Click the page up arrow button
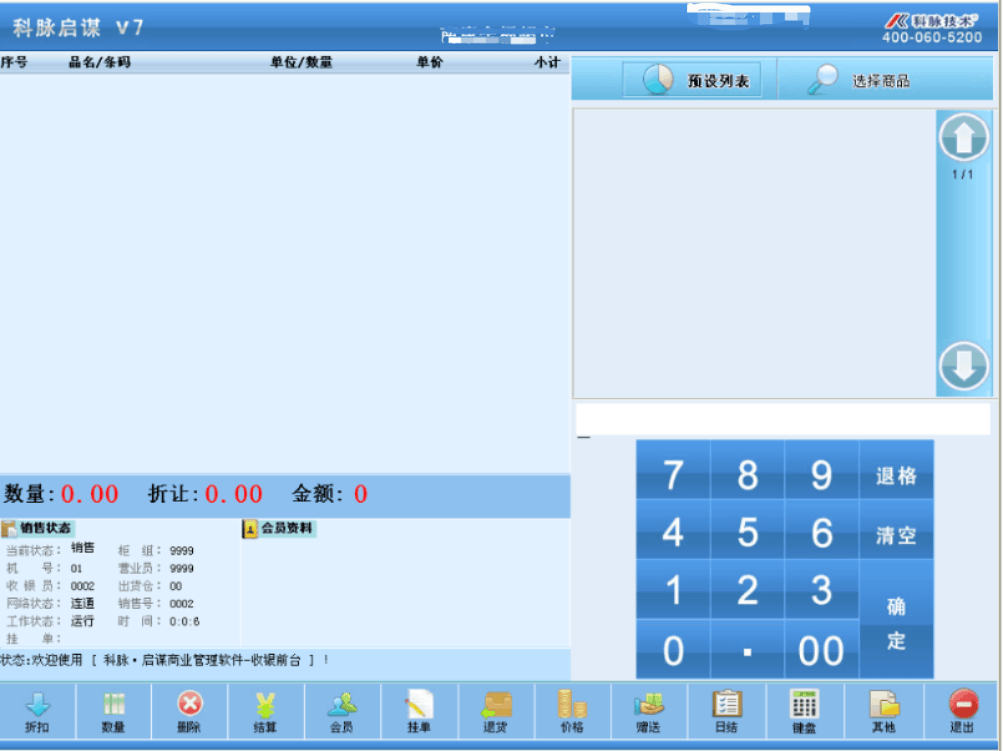 [x=963, y=137]
